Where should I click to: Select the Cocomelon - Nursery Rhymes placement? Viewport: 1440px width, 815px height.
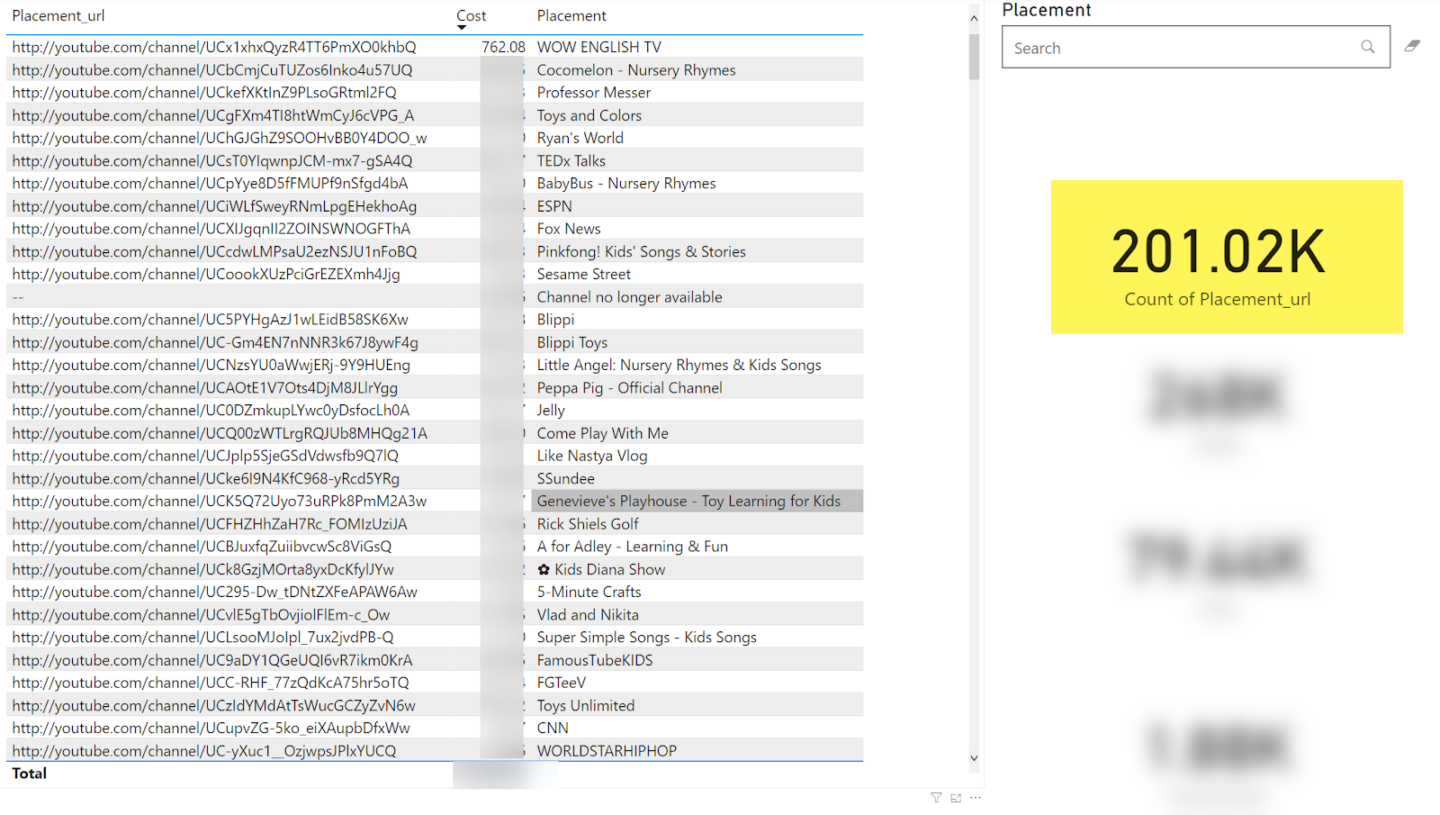pyautogui.click(x=635, y=70)
